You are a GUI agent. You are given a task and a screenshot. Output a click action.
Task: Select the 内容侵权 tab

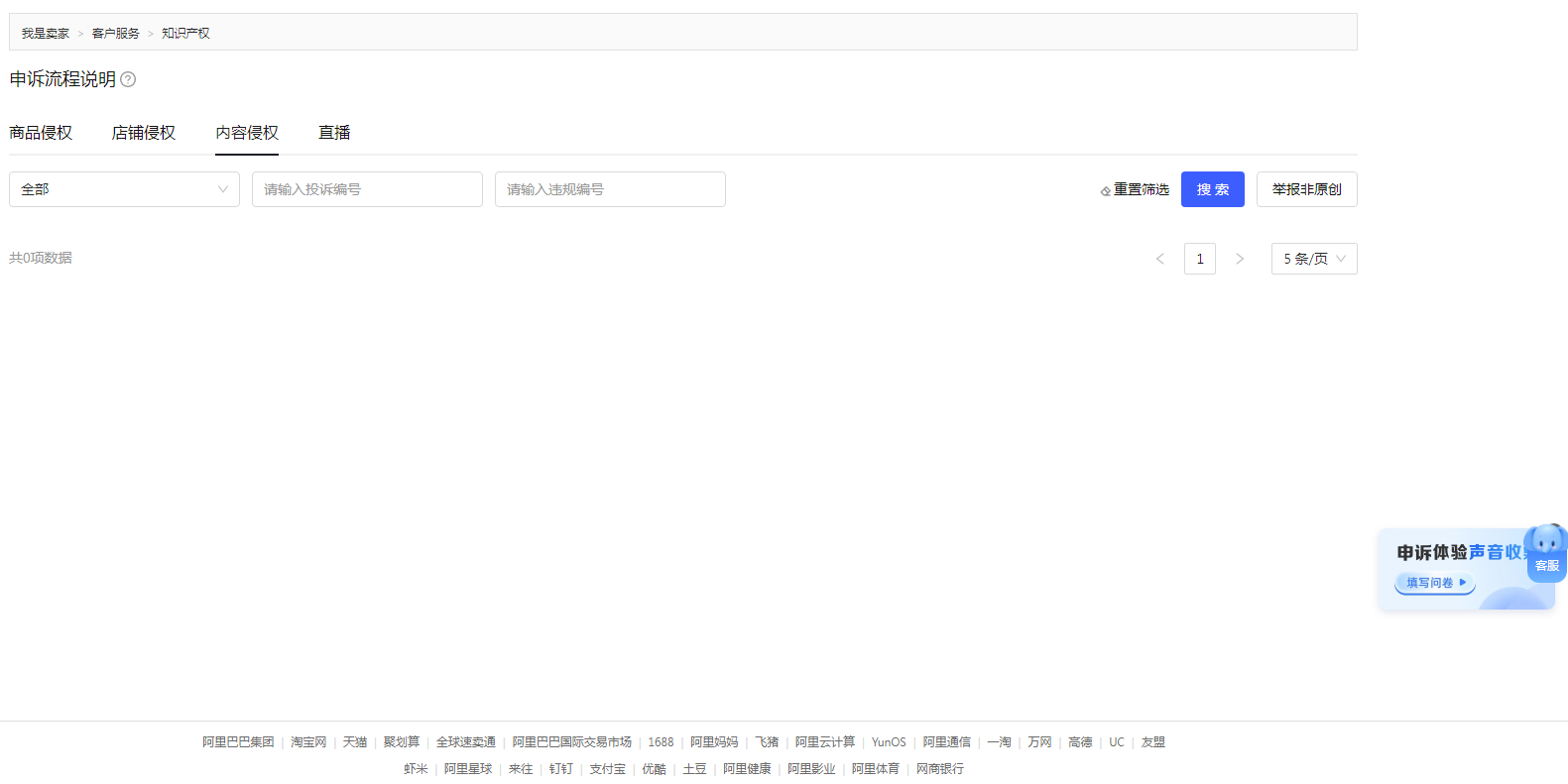pos(247,133)
